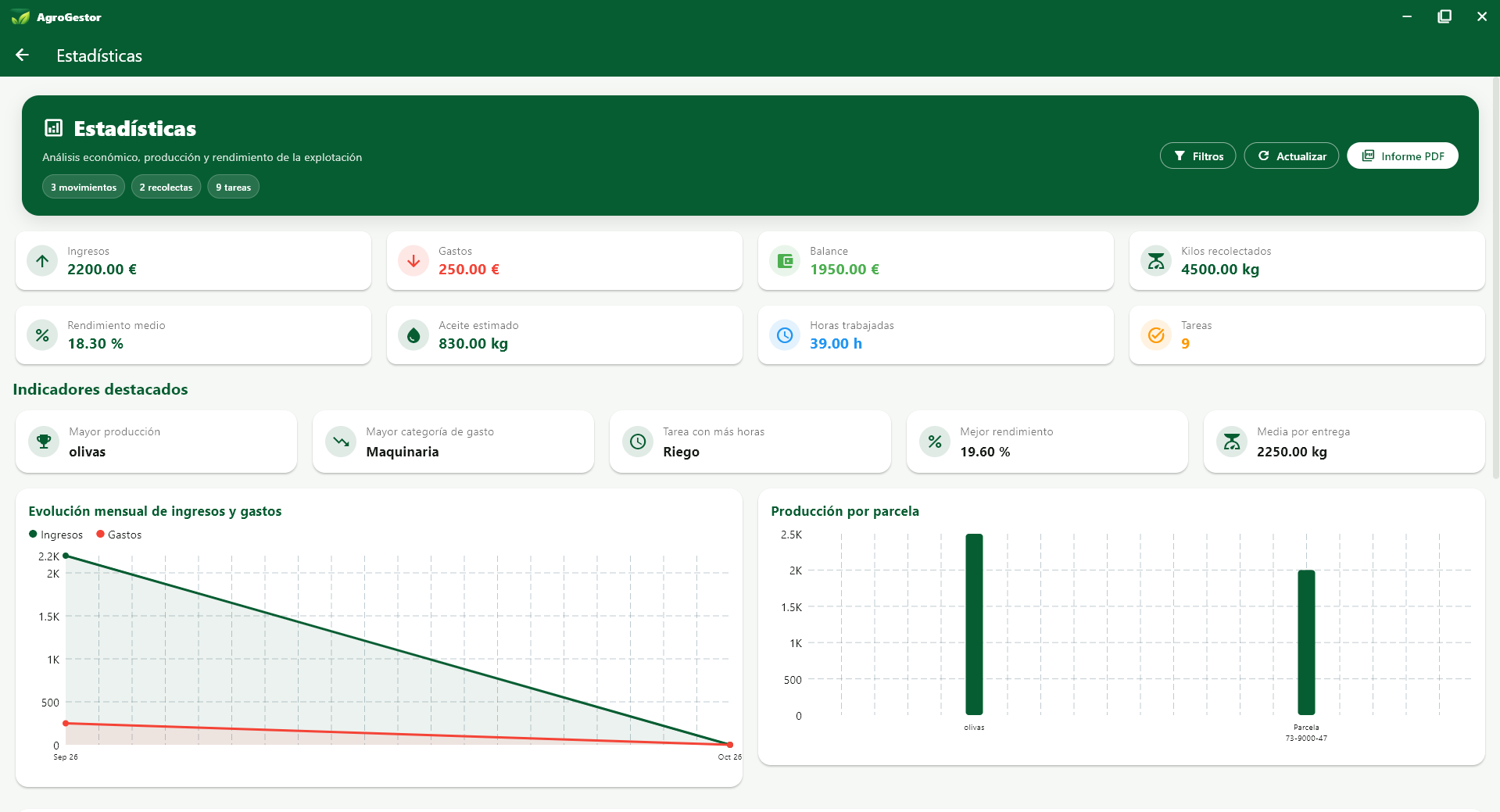Click the Tarea con más horas clock icon
Screen dimensions: 1500x812
coord(638,442)
